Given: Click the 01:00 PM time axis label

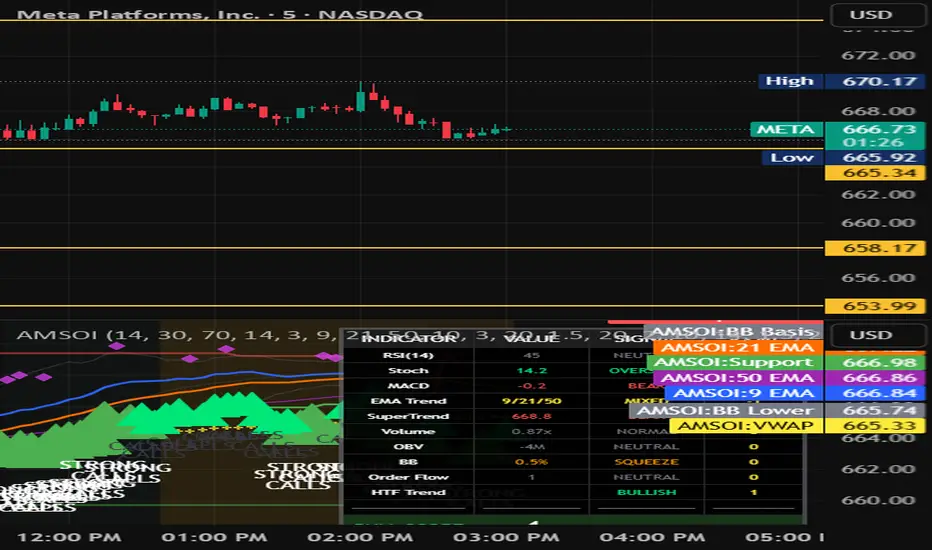Looking at the screenshot, I should tap(215, 538).
